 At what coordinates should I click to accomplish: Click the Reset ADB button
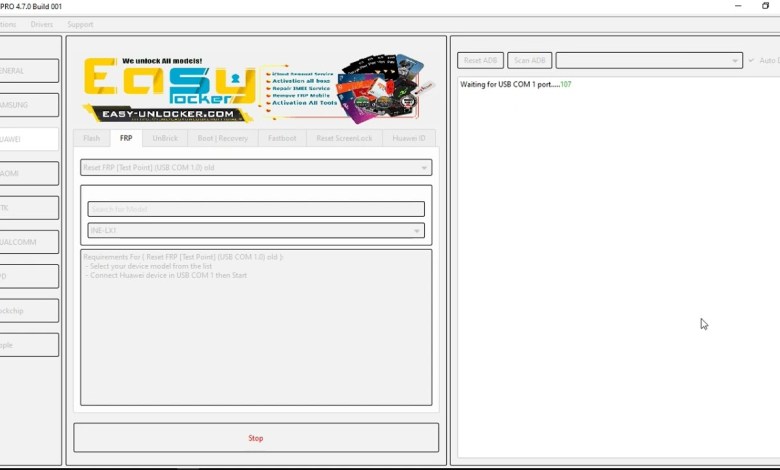pyautogui.click(x=480, y=60)
